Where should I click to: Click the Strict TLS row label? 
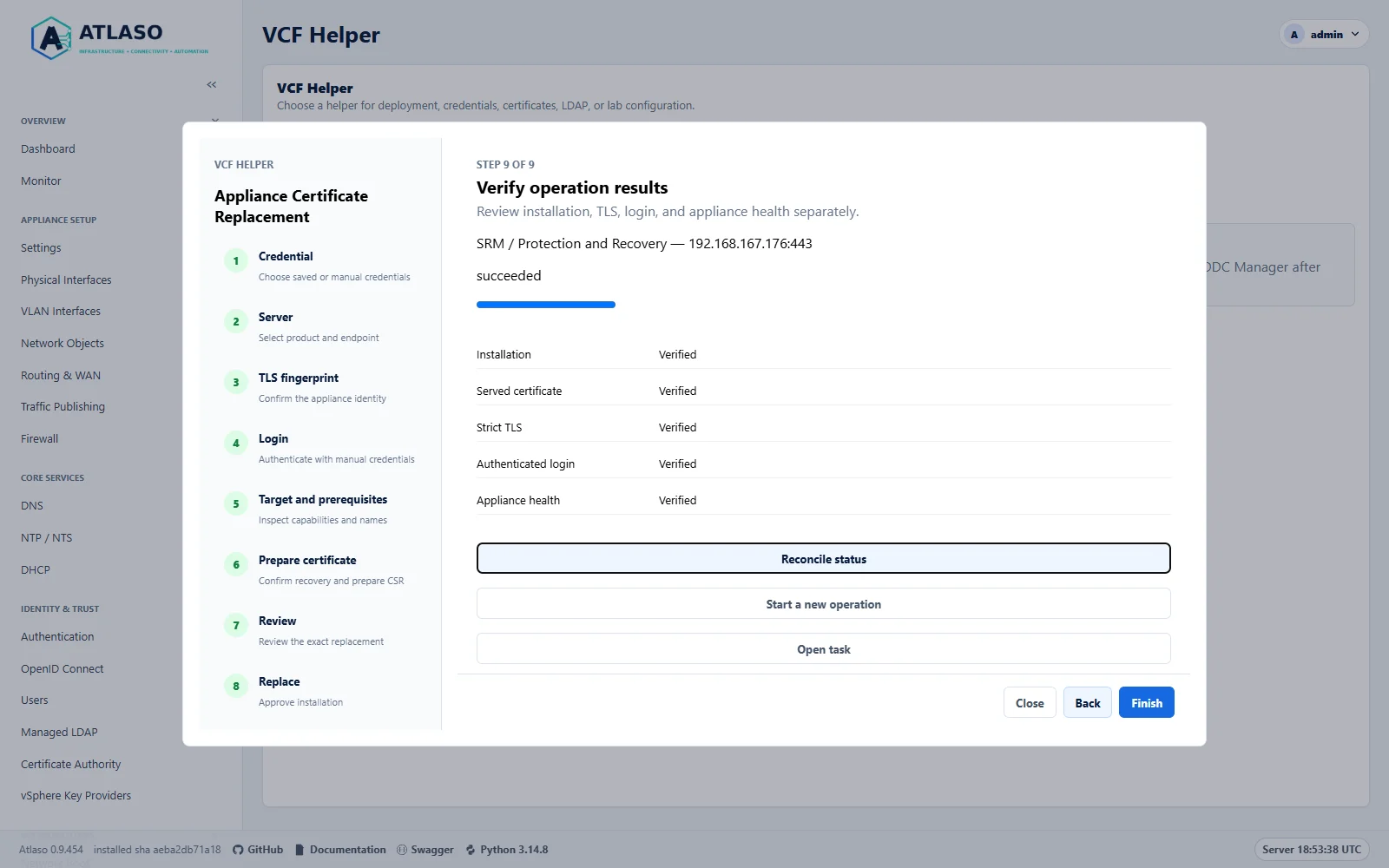point(499,428)
